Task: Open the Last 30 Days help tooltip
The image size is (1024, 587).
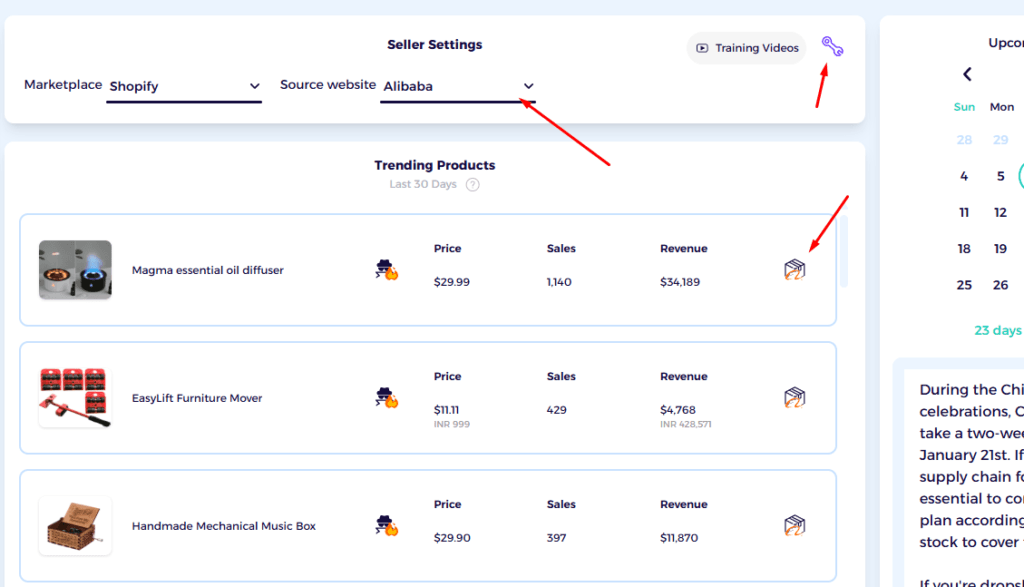Action: (x=472, y=184)
